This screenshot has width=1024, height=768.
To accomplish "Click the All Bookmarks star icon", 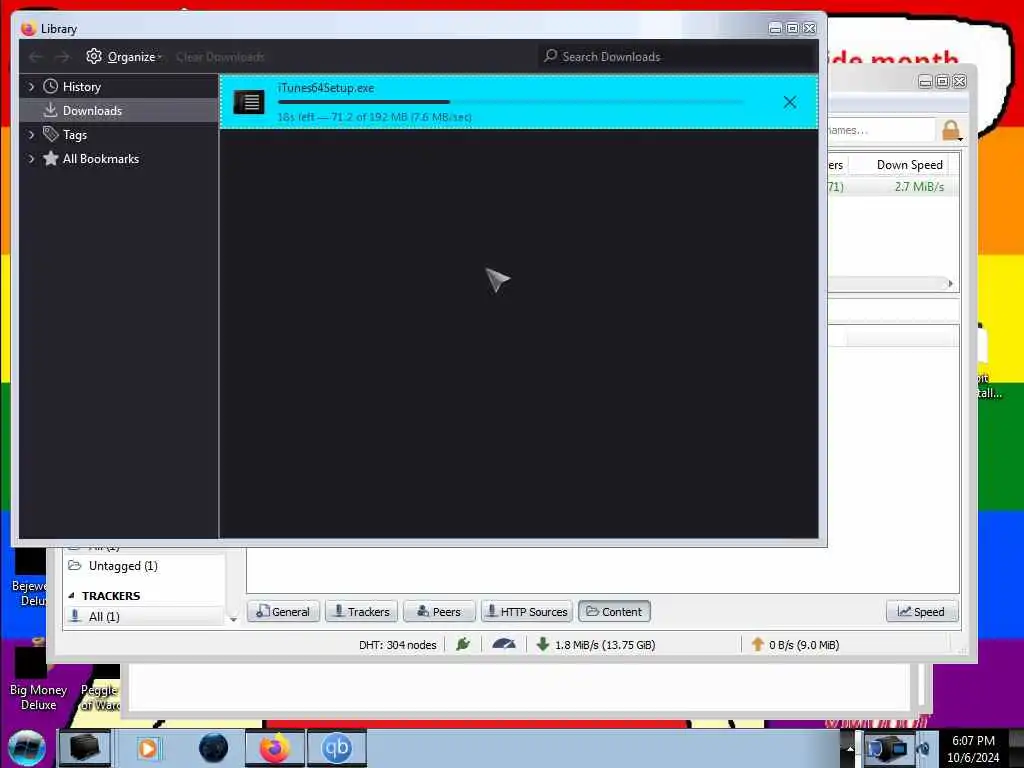I will point(50,158).
